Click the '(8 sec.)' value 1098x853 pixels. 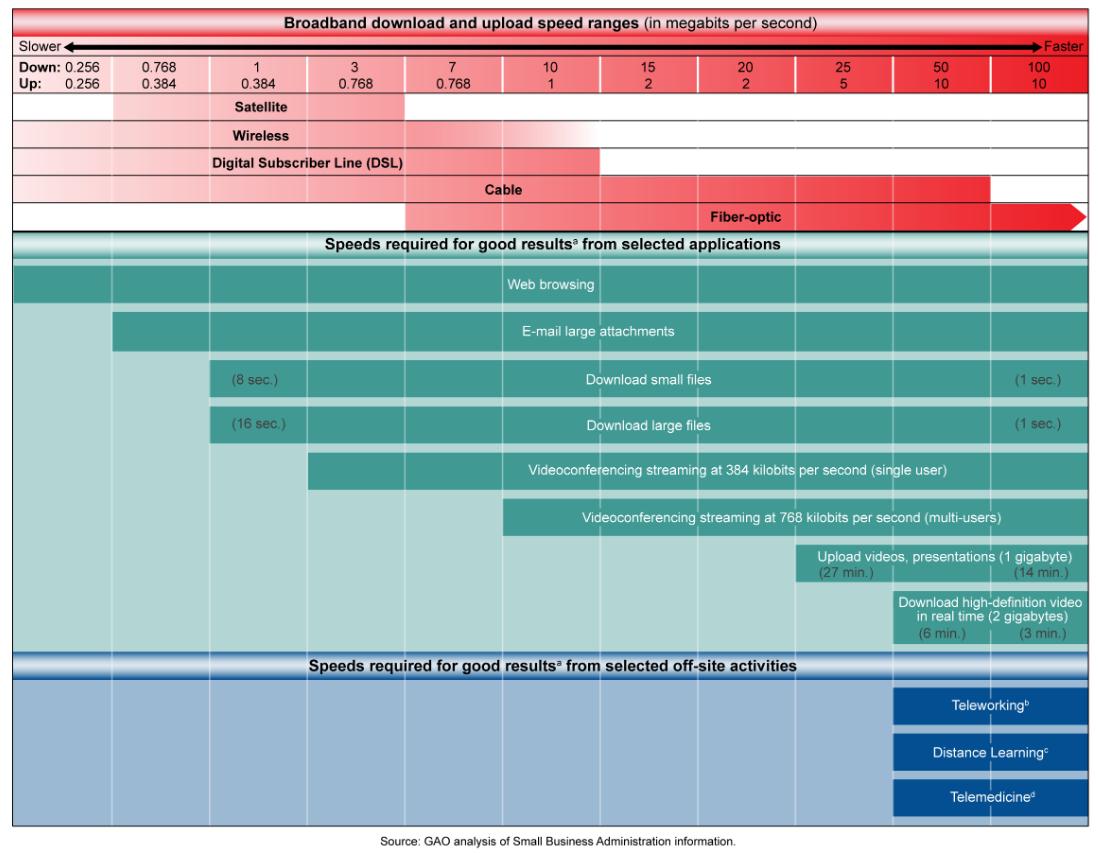pyautogui.click(x=255, y=380)
